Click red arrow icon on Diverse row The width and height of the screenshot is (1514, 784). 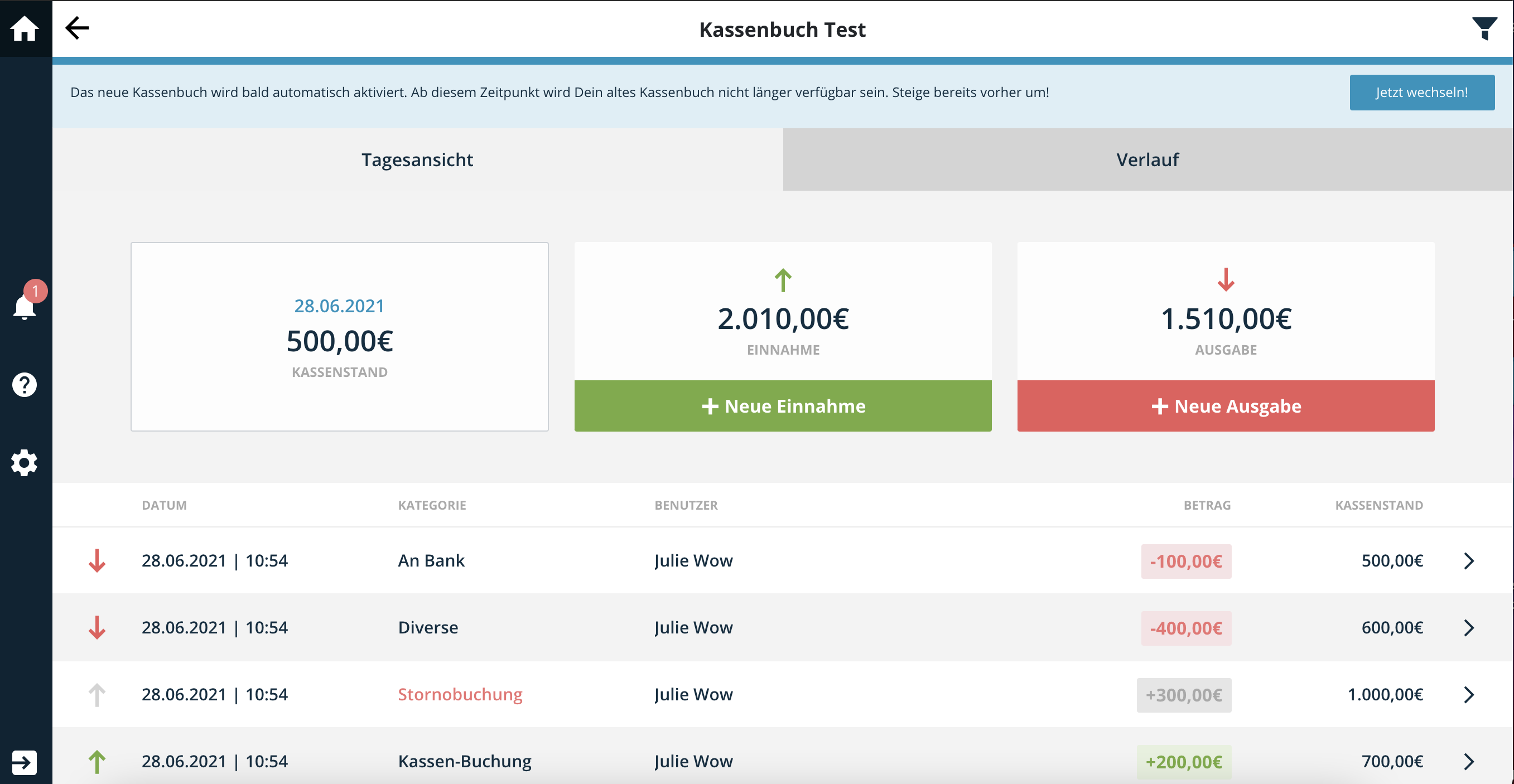pyautogui.click(x=97, y=628)
